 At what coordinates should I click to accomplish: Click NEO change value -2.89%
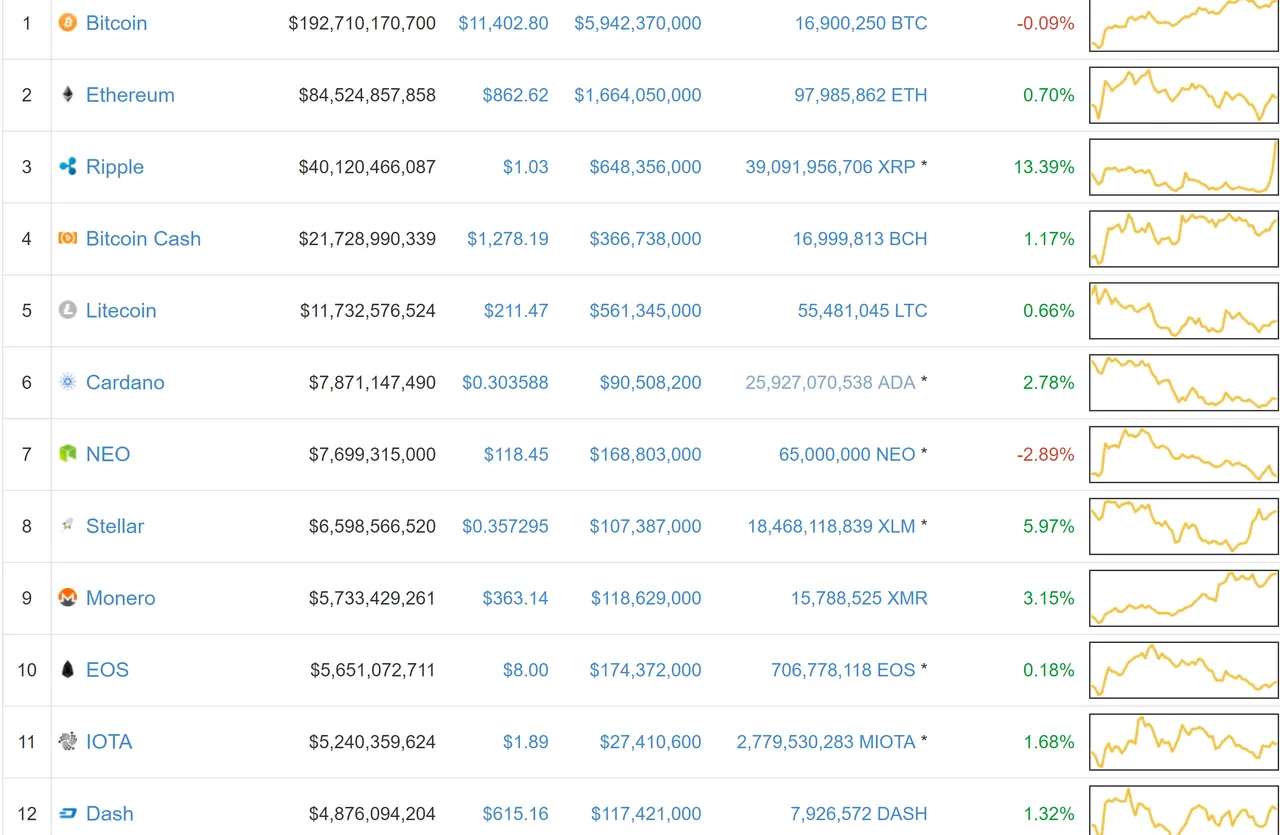pos(1046,455)
